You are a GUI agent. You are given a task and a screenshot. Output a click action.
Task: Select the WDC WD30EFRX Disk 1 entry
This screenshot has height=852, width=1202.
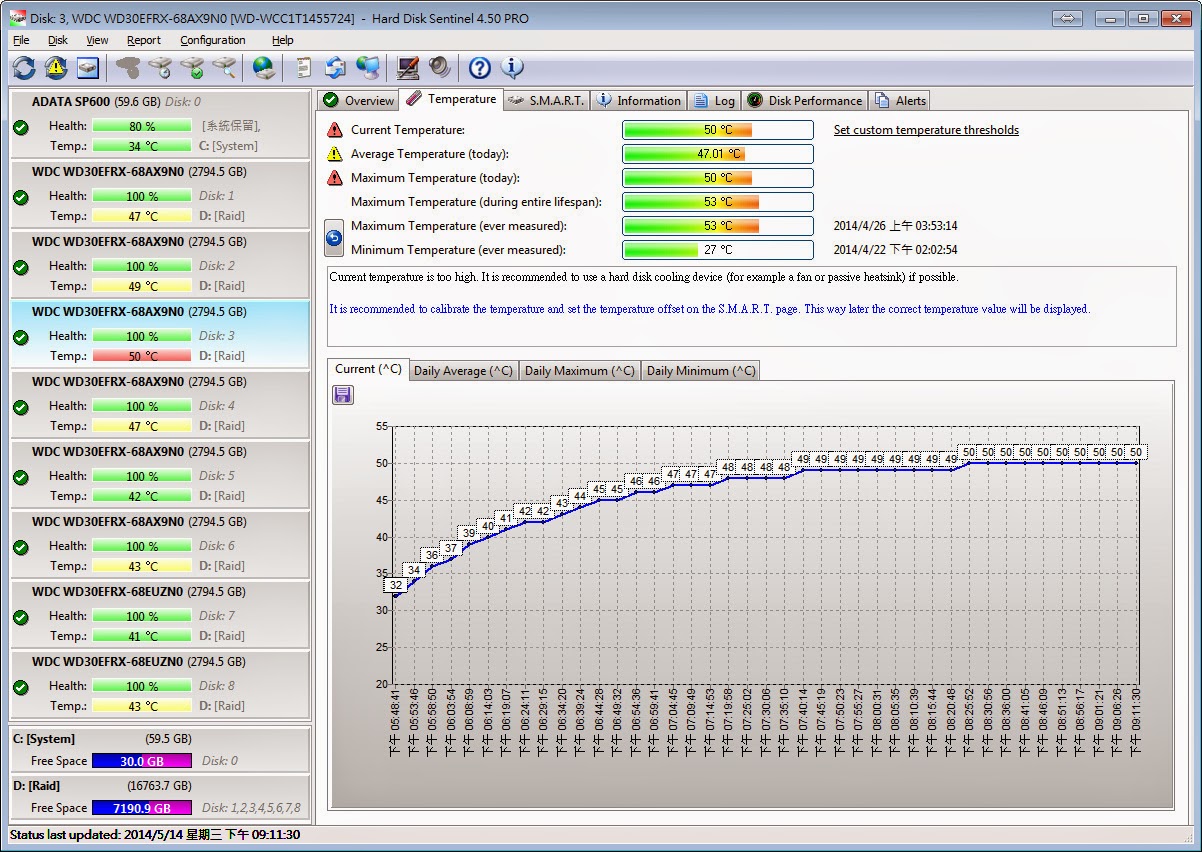pyautogui.click(x=160, y=194)
